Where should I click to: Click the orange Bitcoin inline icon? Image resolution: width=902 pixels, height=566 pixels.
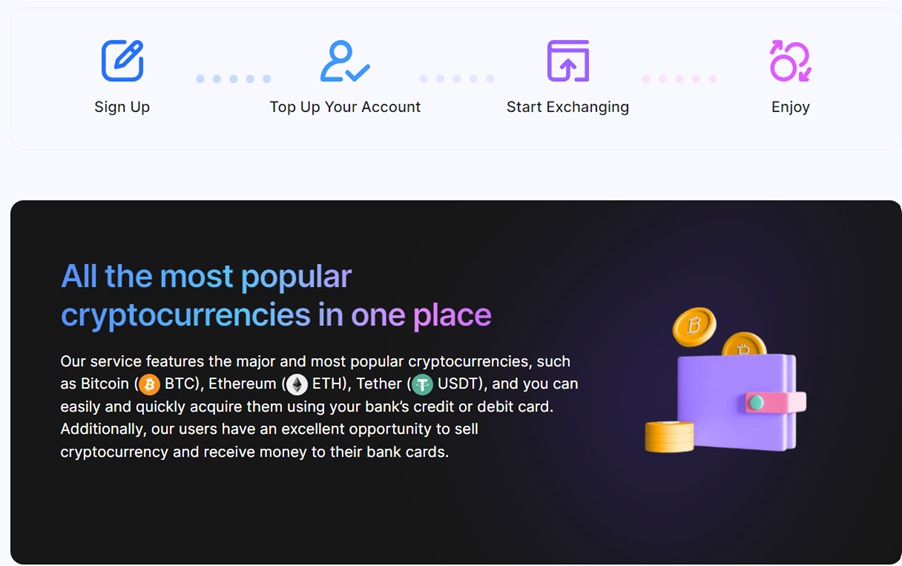tap(150, 384)
